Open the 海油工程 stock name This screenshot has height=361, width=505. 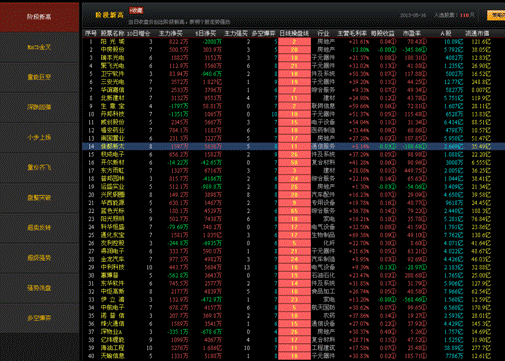pos(113,348)
